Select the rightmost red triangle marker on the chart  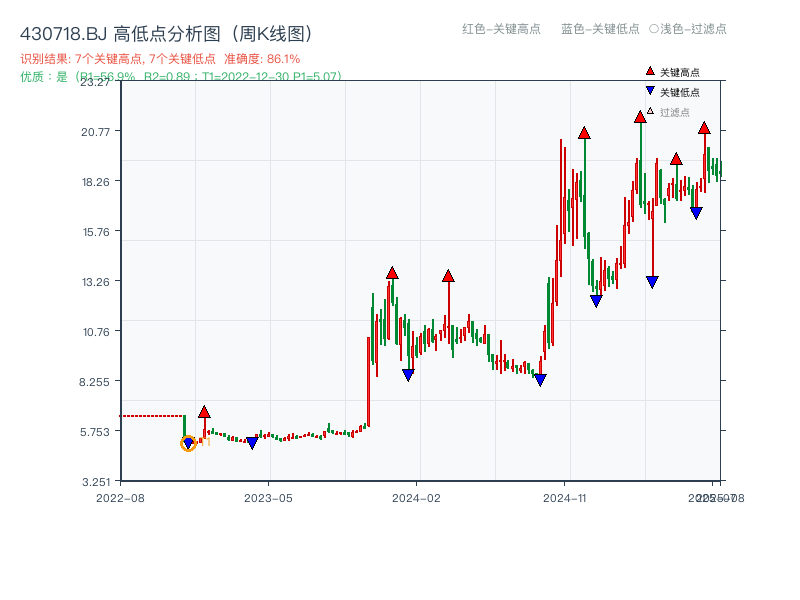(x=705, y=127)
